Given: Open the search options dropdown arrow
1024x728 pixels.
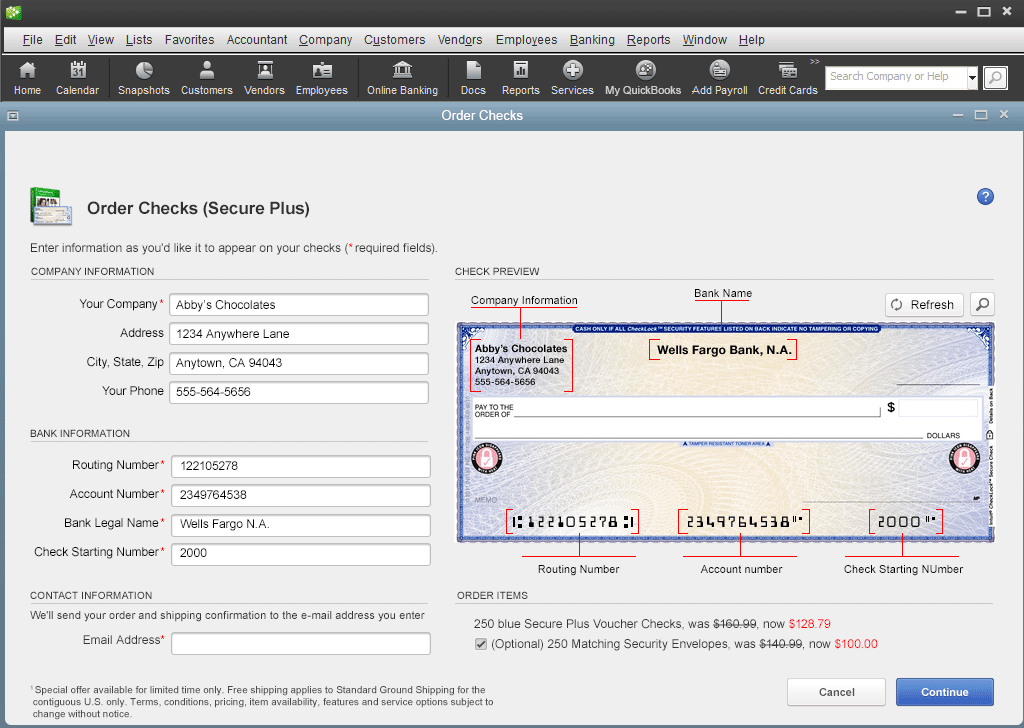Looking at the screenshot, I should point(972,78).
